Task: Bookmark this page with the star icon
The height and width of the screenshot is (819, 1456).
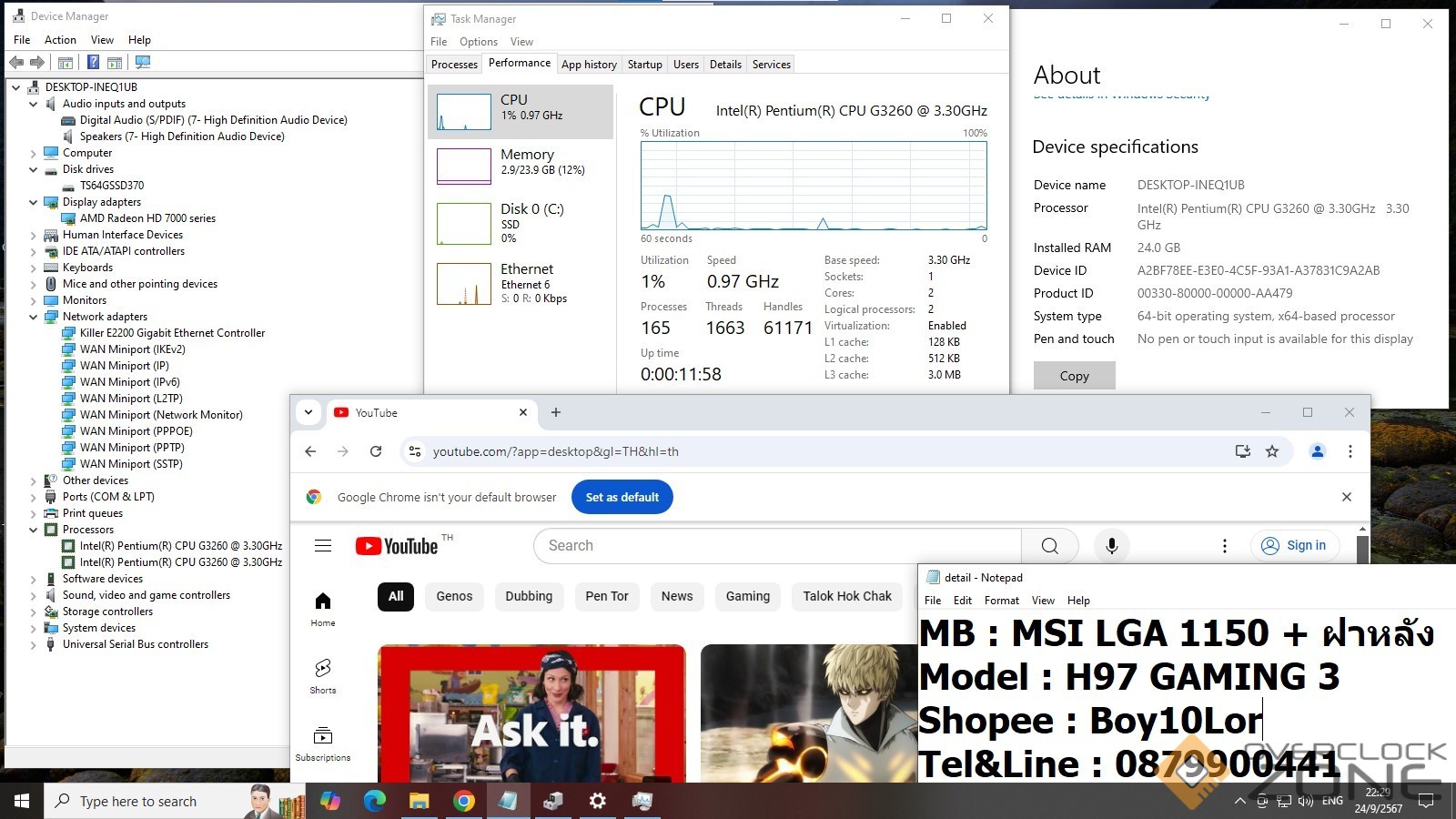Action: click(1272, 451)
